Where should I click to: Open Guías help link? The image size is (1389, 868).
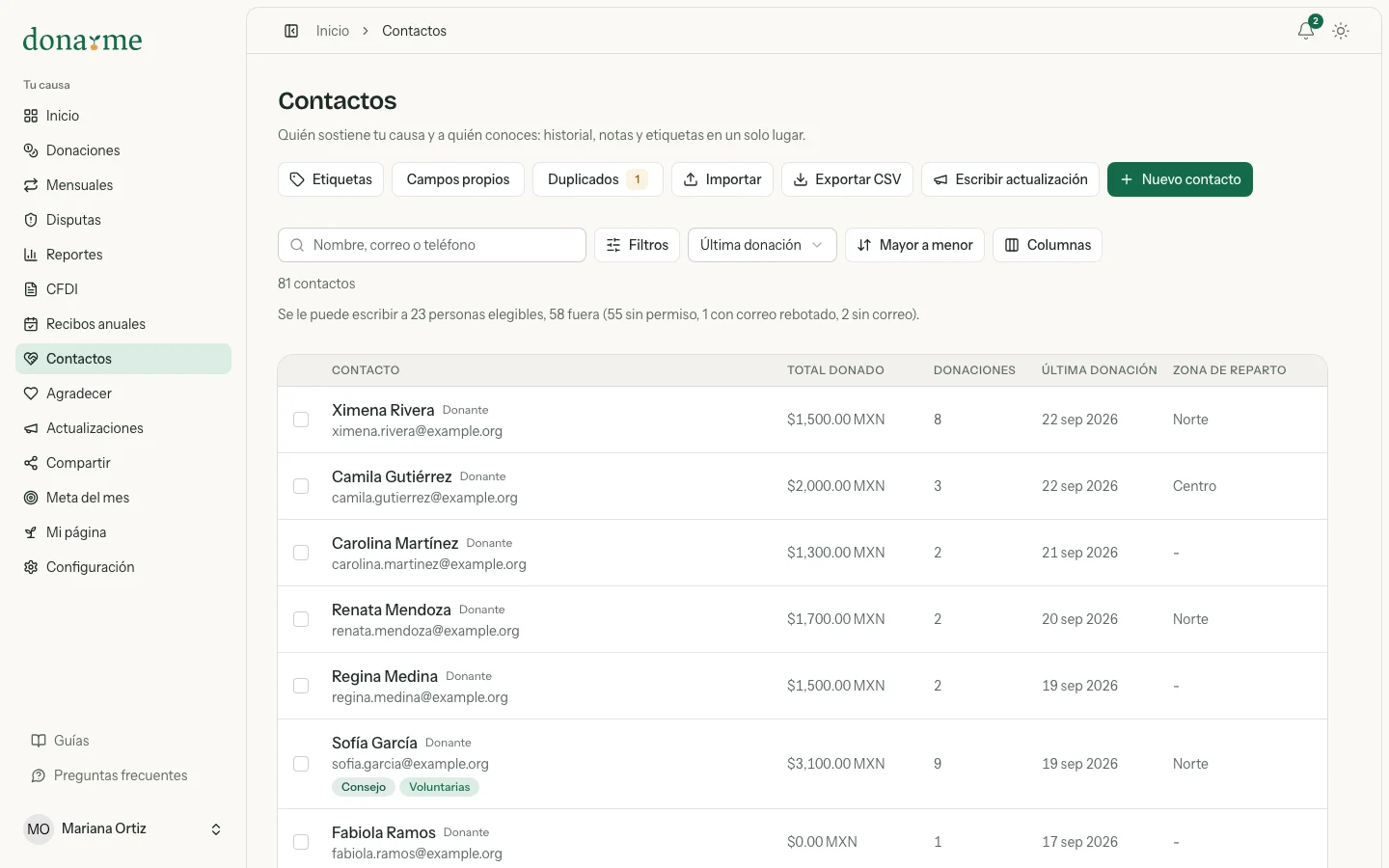pos(123,741)
